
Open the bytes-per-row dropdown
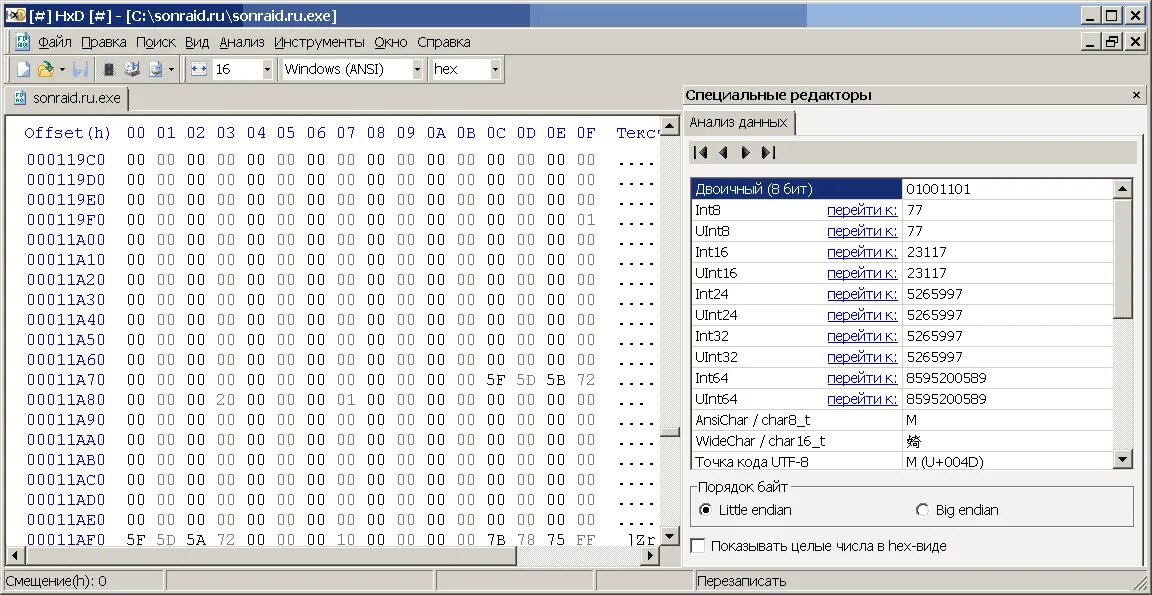click(267, 68)
